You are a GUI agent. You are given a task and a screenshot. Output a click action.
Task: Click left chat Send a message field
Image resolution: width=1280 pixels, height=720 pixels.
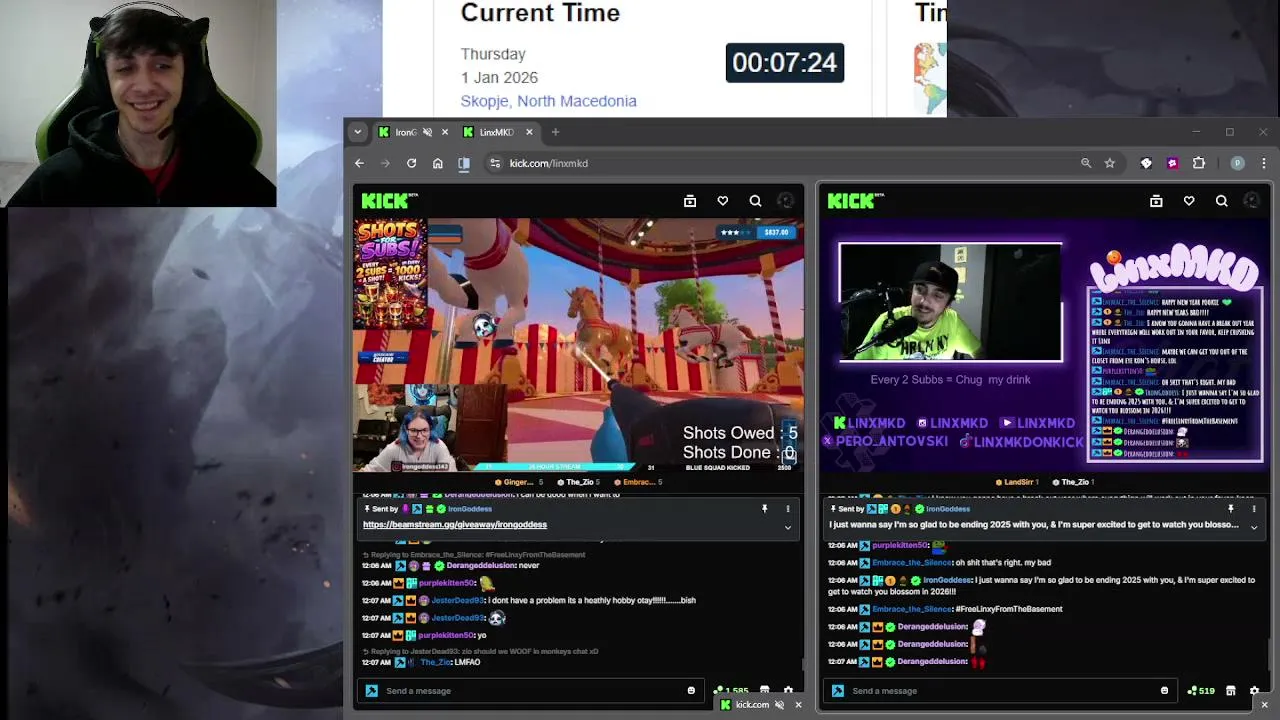coord(532,691)
